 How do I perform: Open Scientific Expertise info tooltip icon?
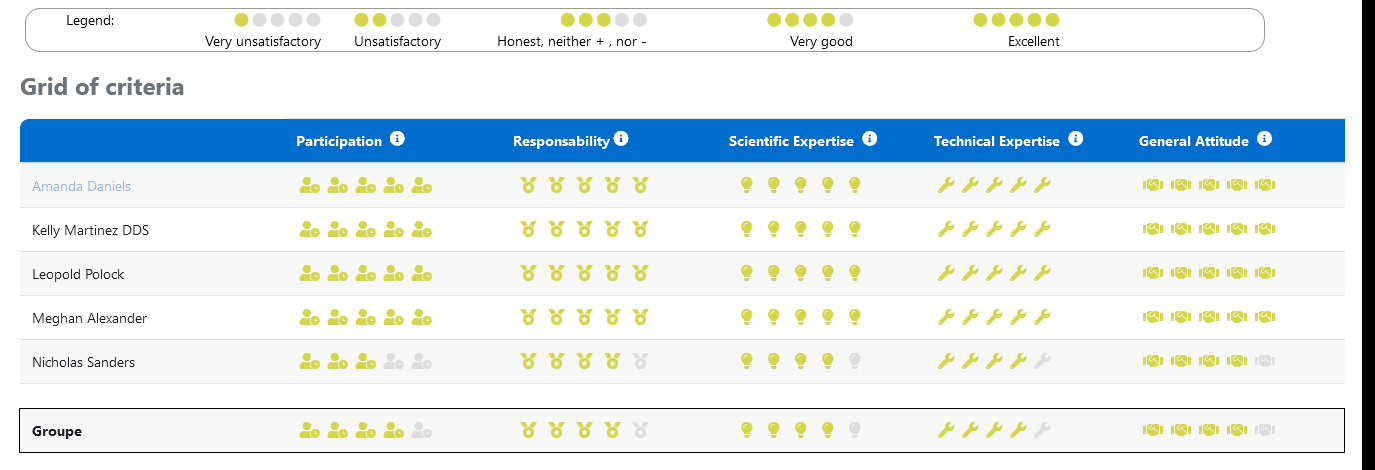tap(869, 139)
